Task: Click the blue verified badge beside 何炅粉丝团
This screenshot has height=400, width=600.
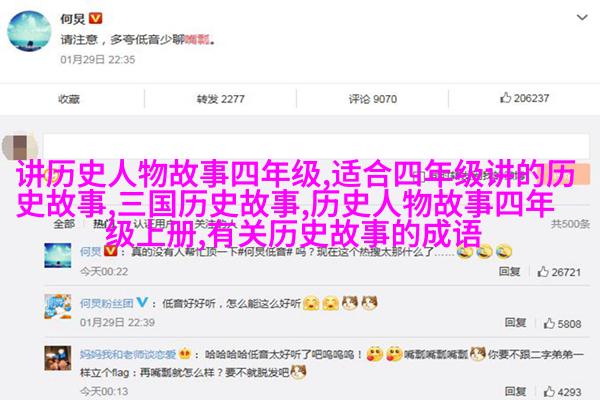Action: click(142, 302)
